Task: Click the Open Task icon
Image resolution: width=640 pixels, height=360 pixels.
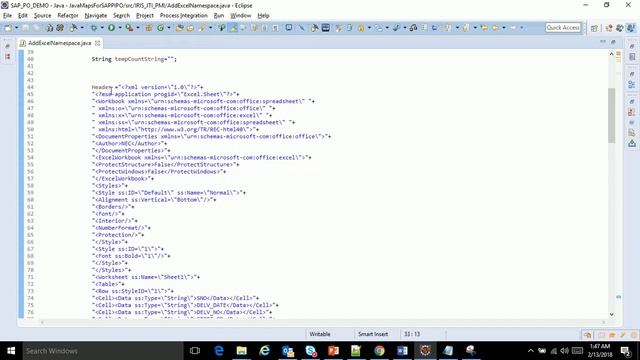Action: coord(191,28)
